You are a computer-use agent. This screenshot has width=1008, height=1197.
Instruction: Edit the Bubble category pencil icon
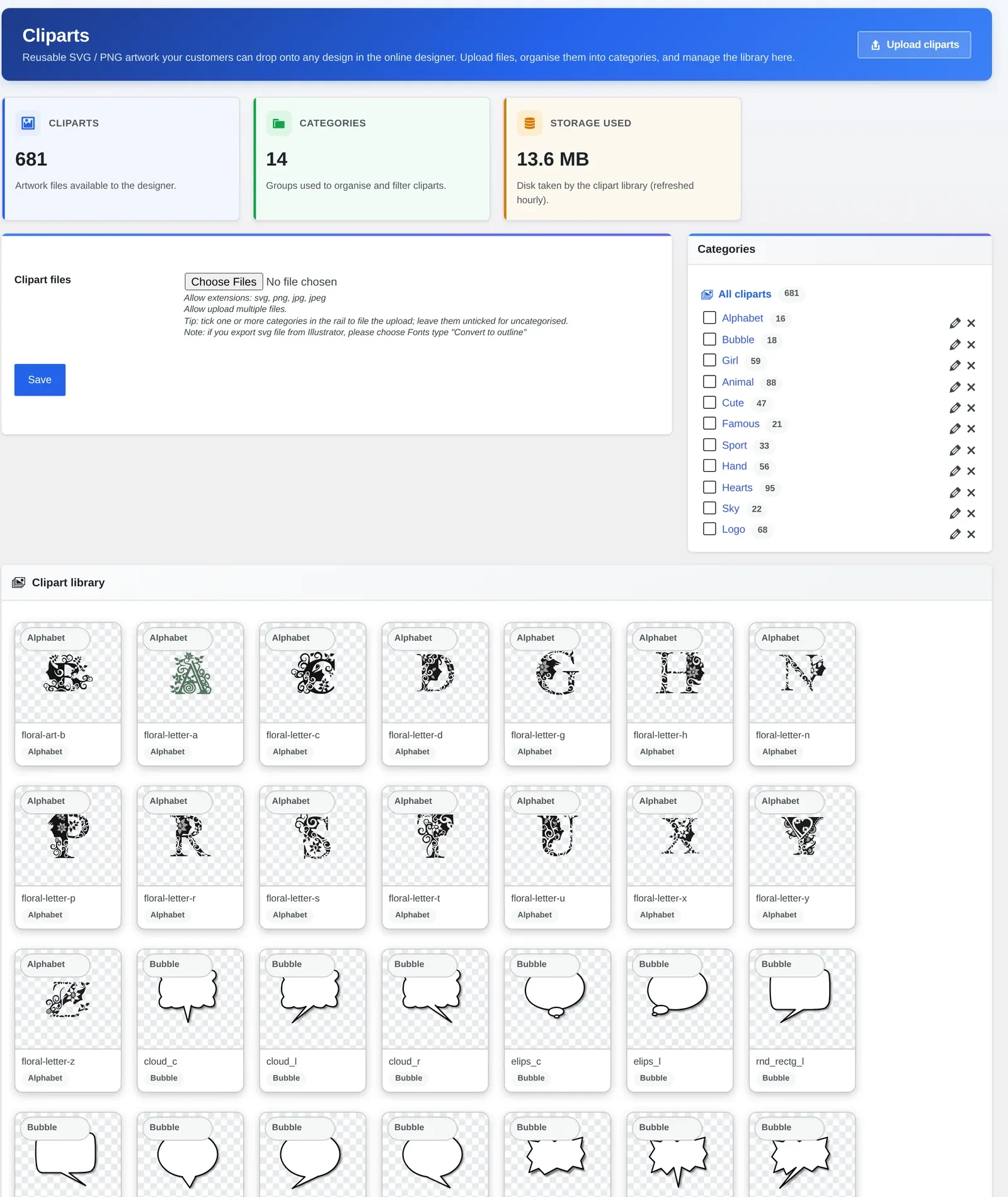(x=955, y=345)
